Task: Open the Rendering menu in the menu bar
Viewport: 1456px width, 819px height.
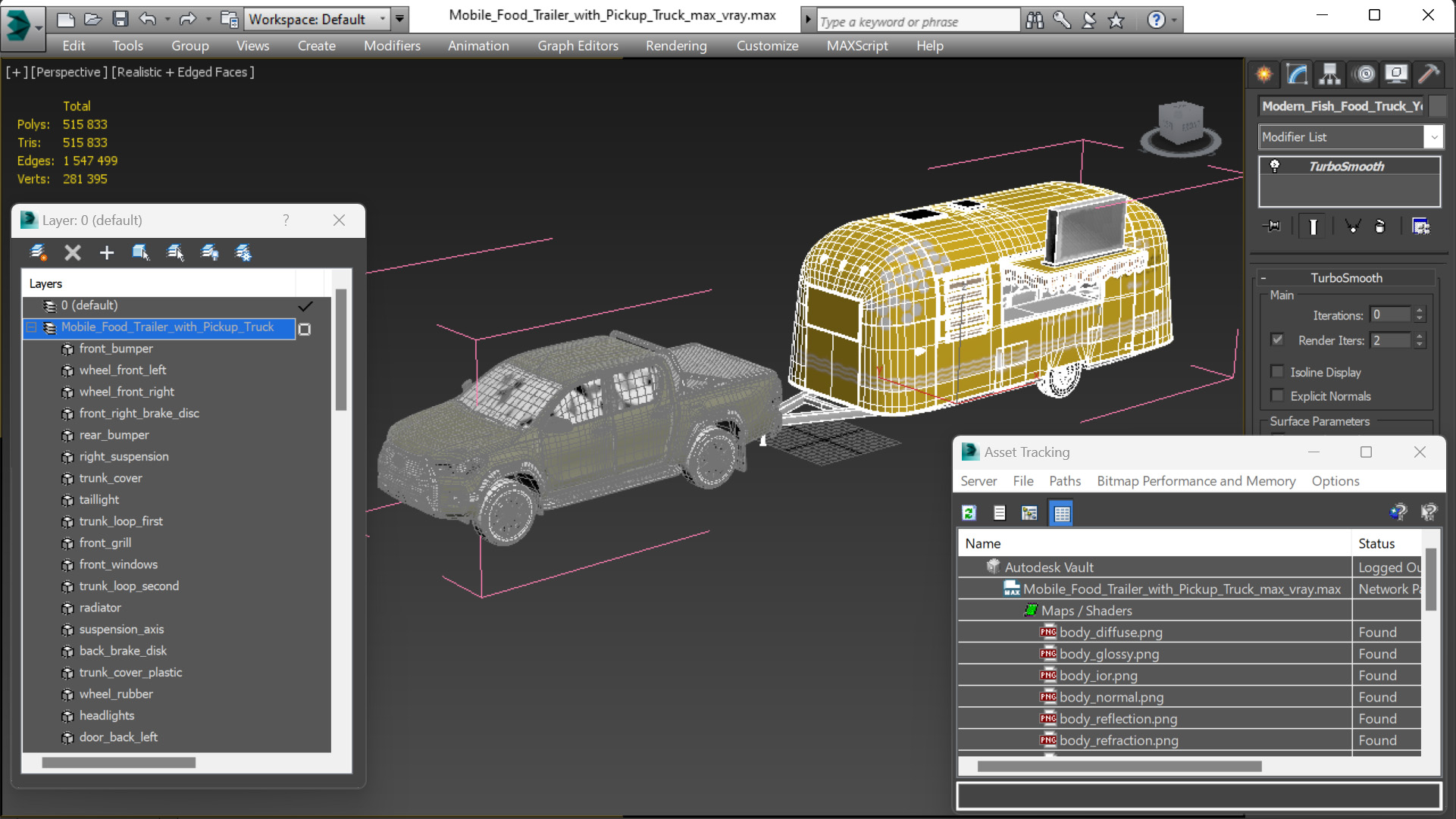Action: coord(675,45)
